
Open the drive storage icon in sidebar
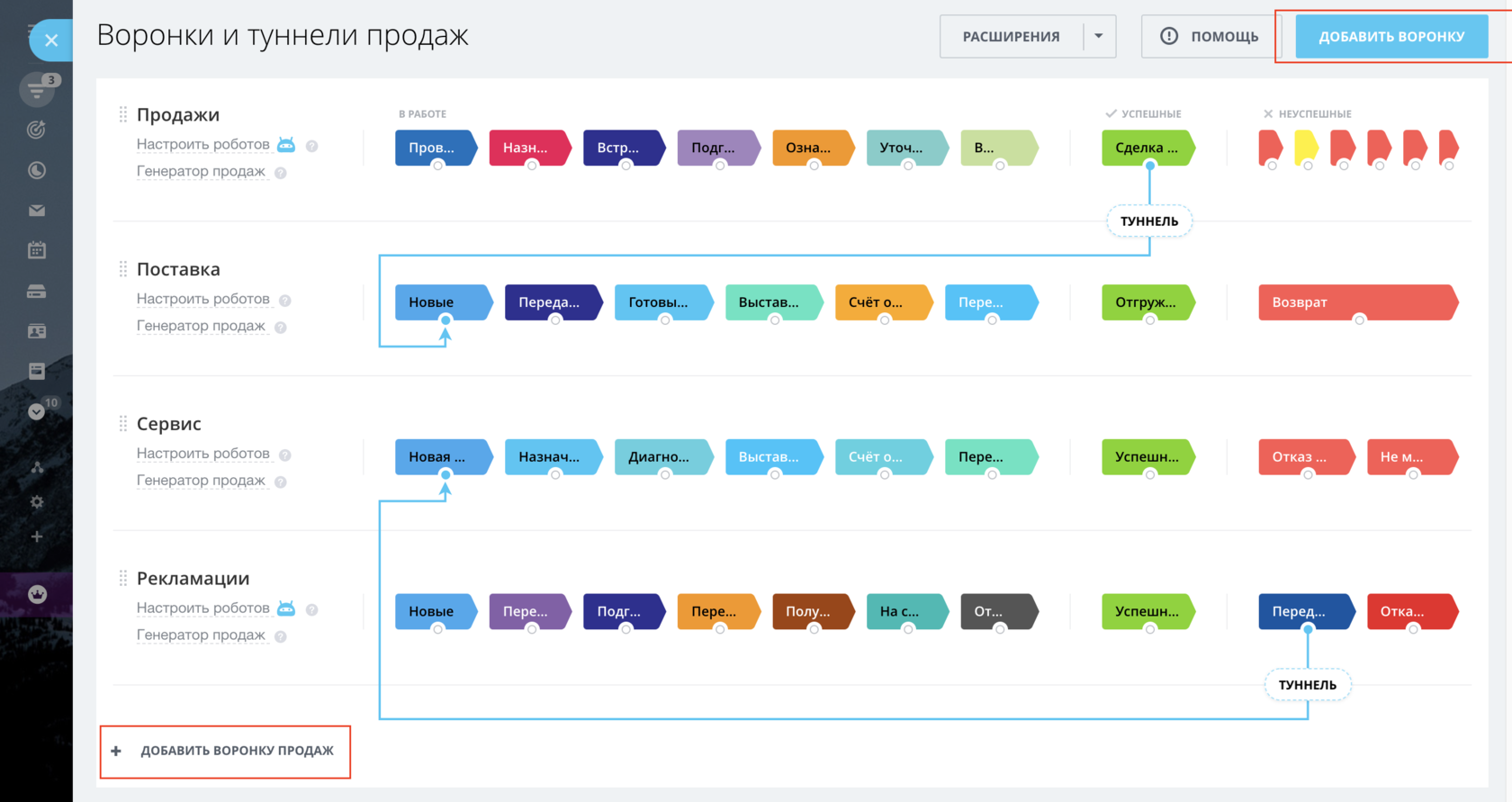click(x=37, y=292)
